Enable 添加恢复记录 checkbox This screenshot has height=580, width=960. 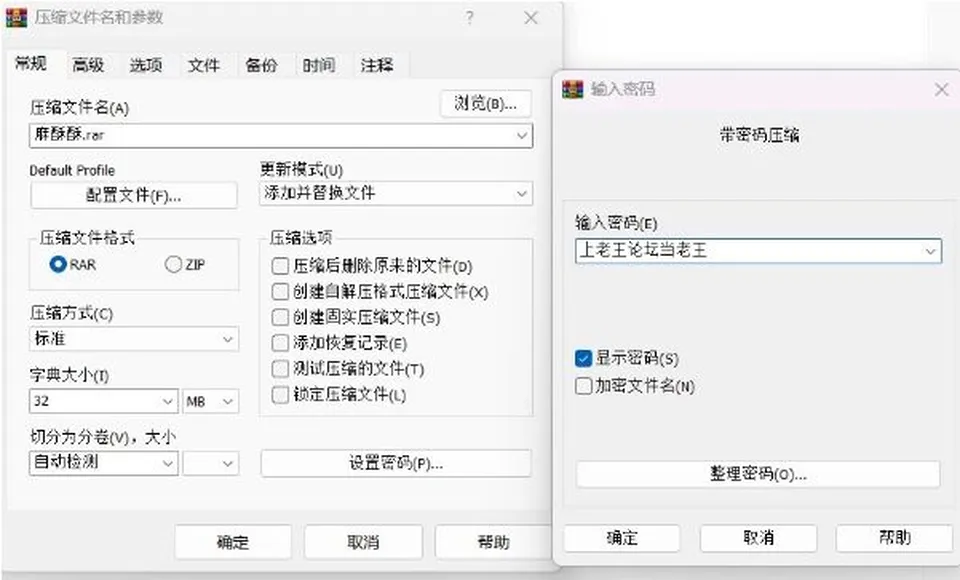[280, 343]
